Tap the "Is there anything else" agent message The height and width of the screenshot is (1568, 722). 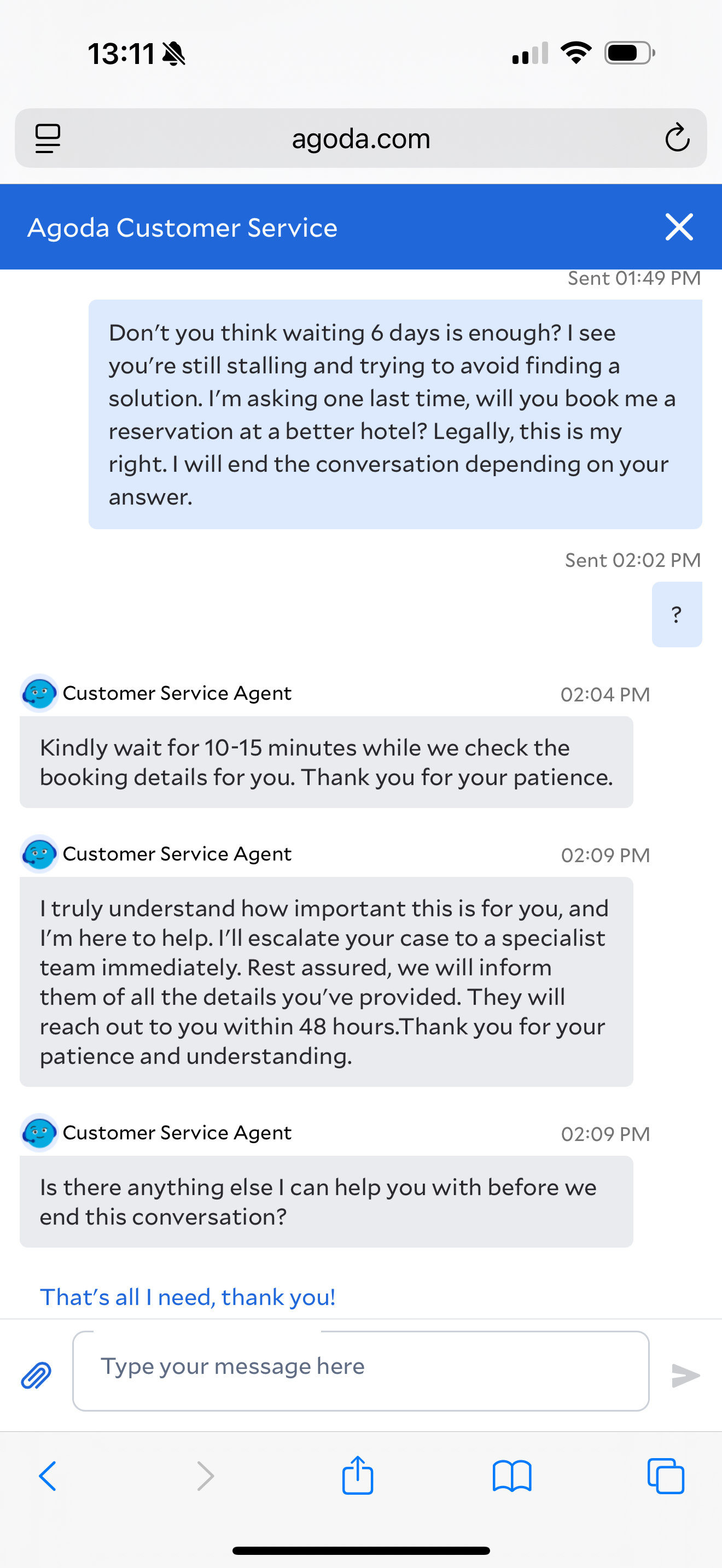click(327, 1202)
